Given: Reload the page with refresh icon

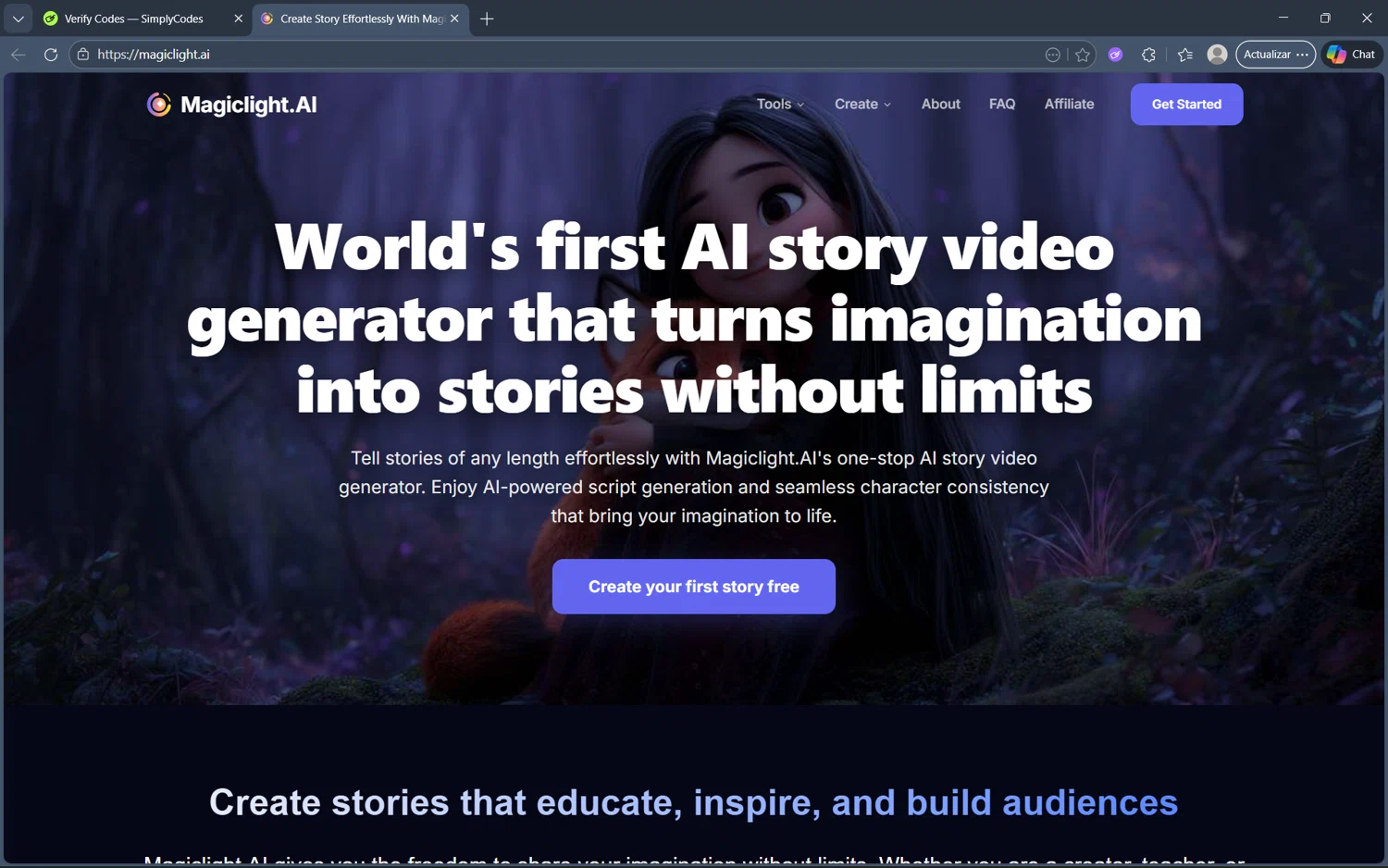Looking at the screenshot, I should (x=51, y=55).
